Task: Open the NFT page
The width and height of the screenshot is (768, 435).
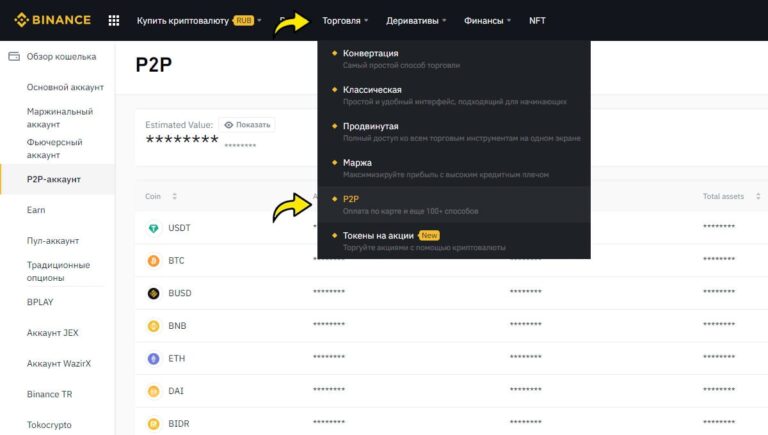Action: tap(537, 21)
